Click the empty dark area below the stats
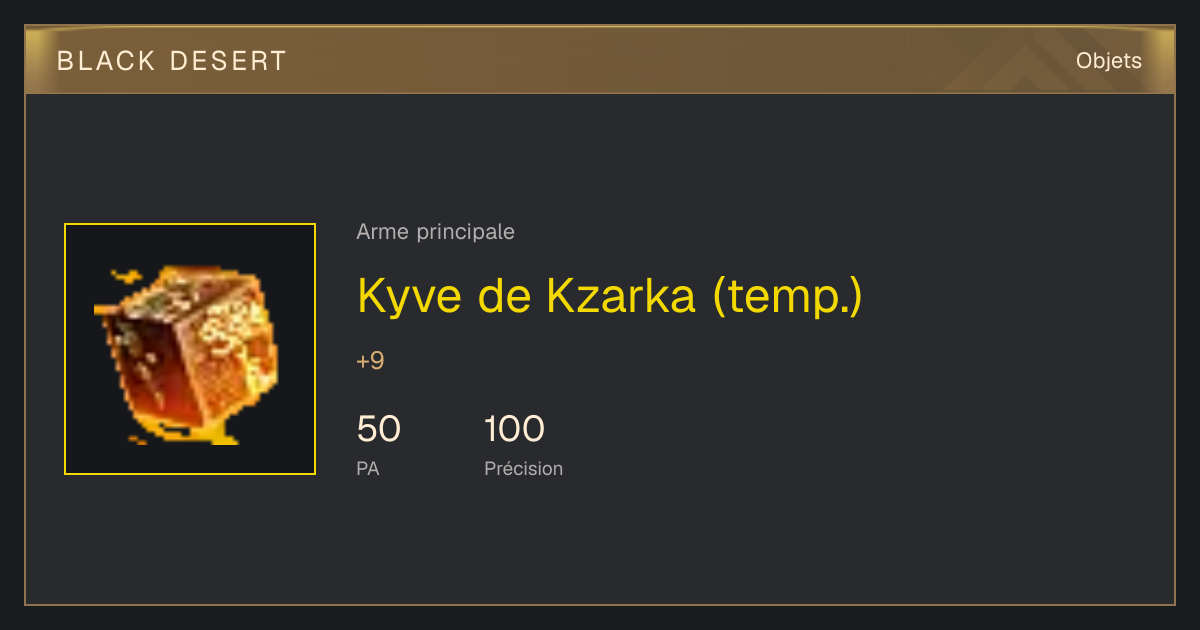 (600, 545)
